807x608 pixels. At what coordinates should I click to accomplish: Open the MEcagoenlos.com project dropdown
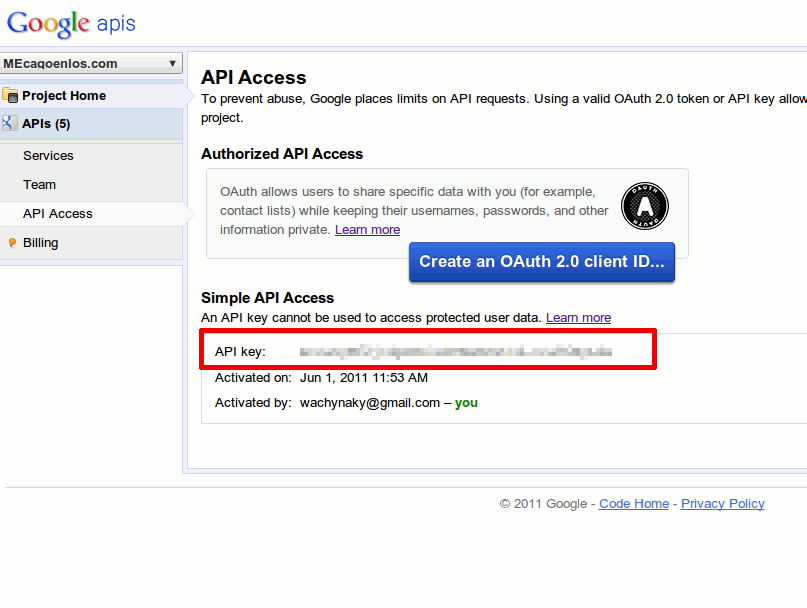(91, 63)
